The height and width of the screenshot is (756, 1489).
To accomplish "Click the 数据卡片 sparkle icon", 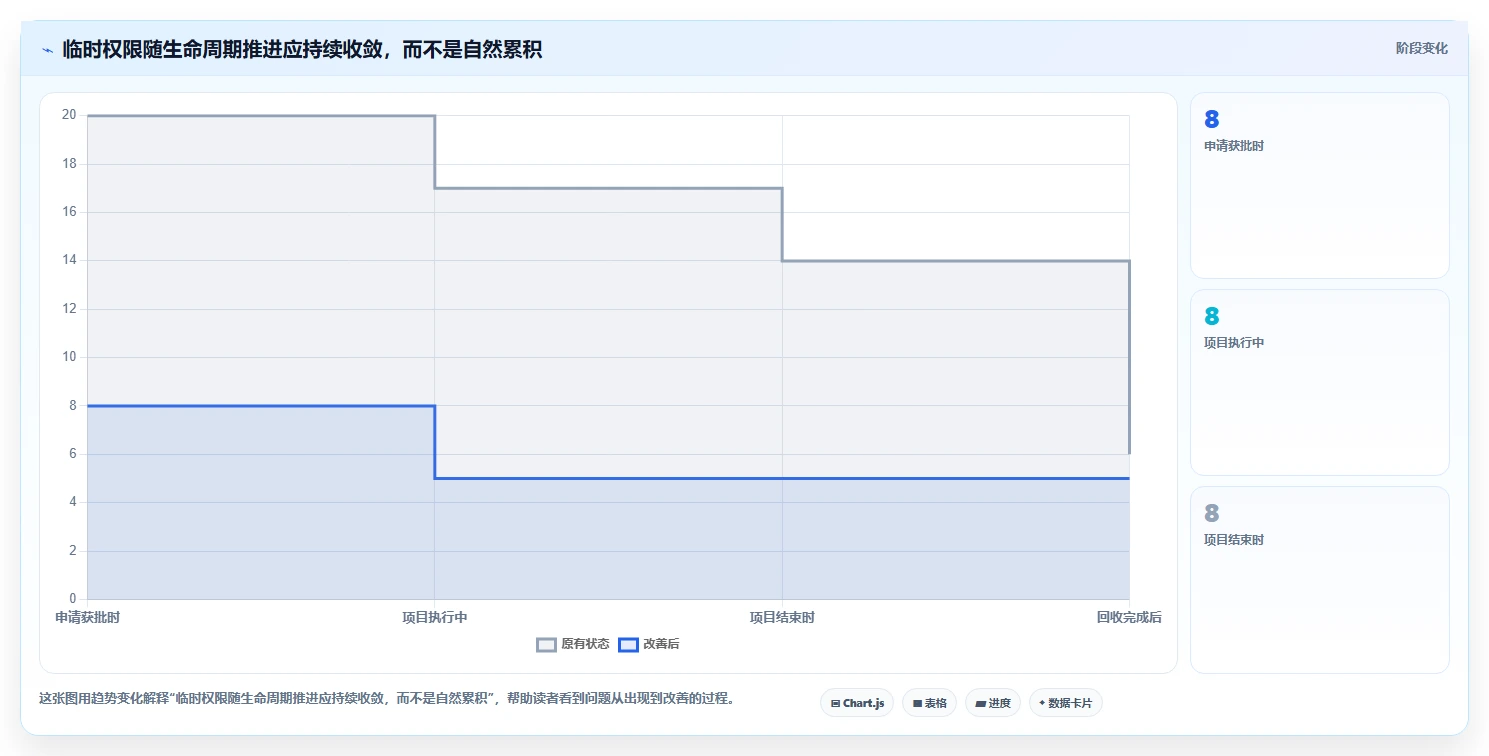I will [x=1042, y=703].
